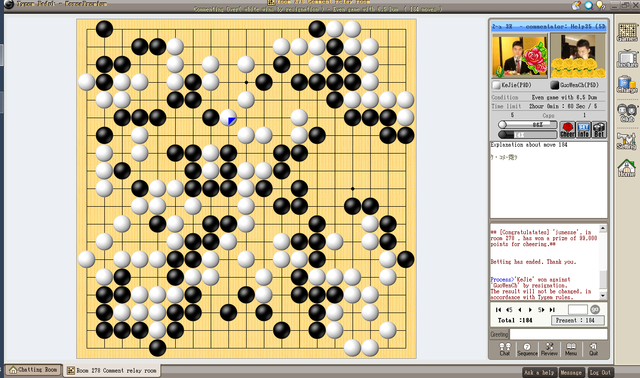This screenshot has height=378, width=640.
Task: Click the Time limit value text
Action: 563,106
